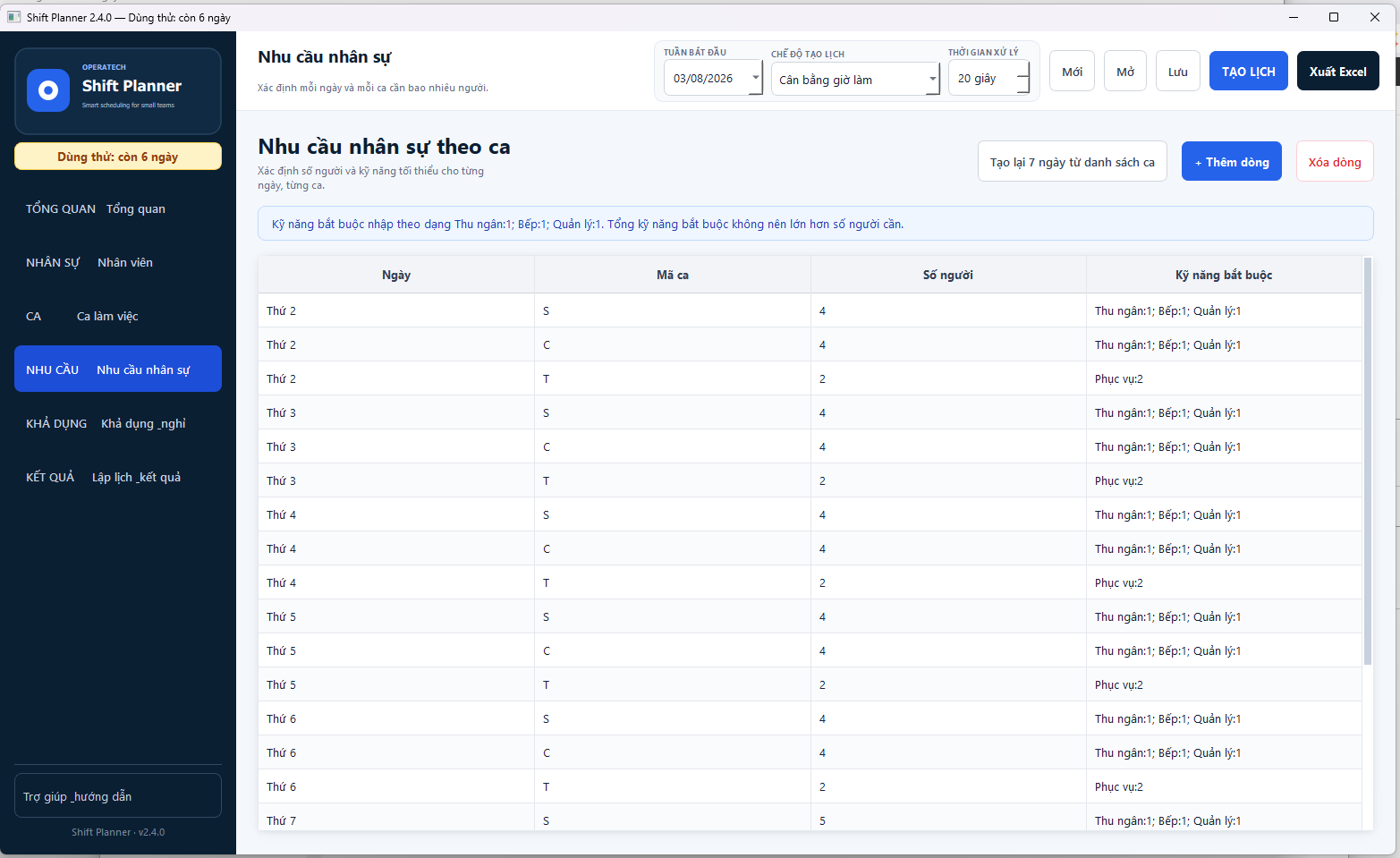Click the table's vertical scrollbar thumb
Screen dimensions: 1400x858
point(1368,461)
